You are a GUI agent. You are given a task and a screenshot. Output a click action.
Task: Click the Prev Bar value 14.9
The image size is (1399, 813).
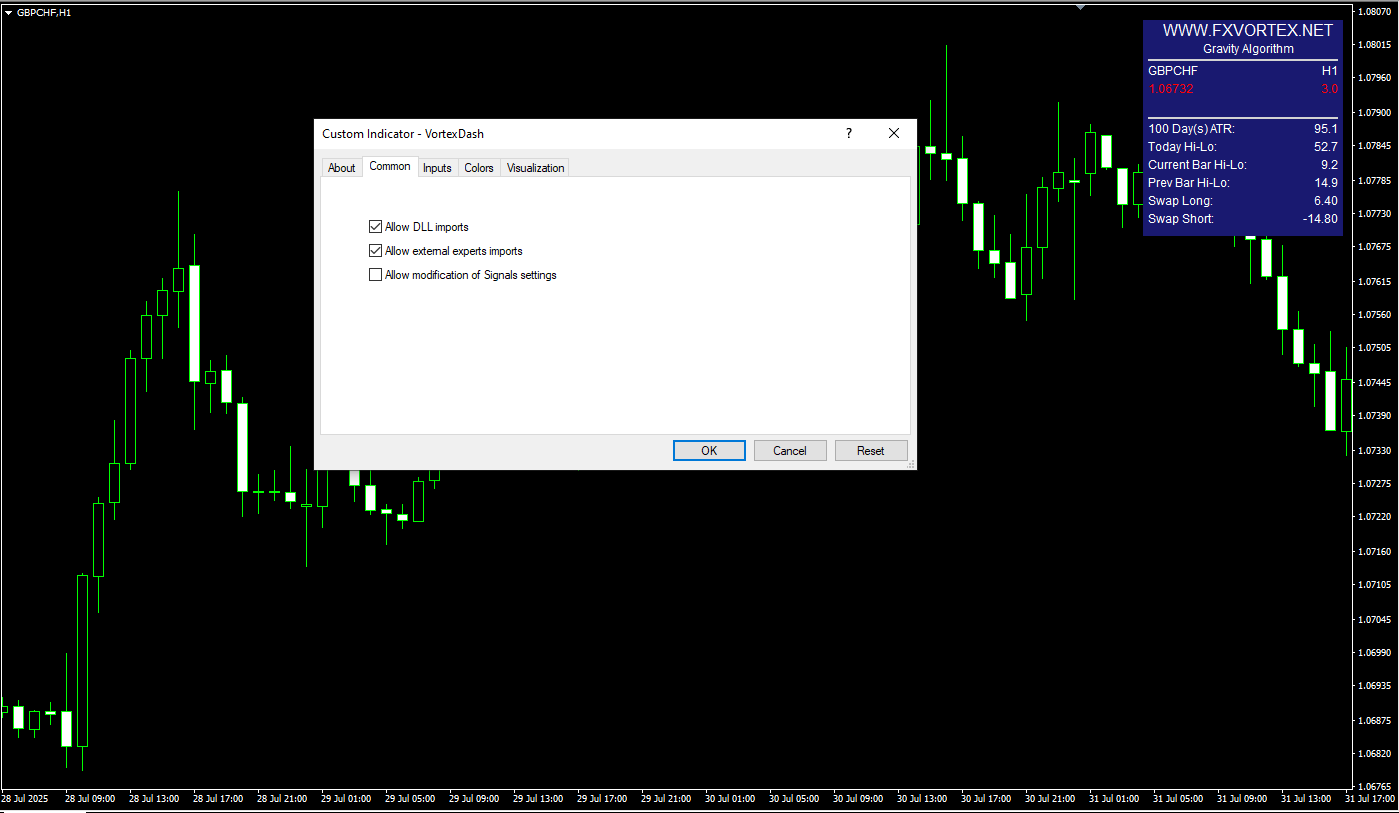(1326, 183)
